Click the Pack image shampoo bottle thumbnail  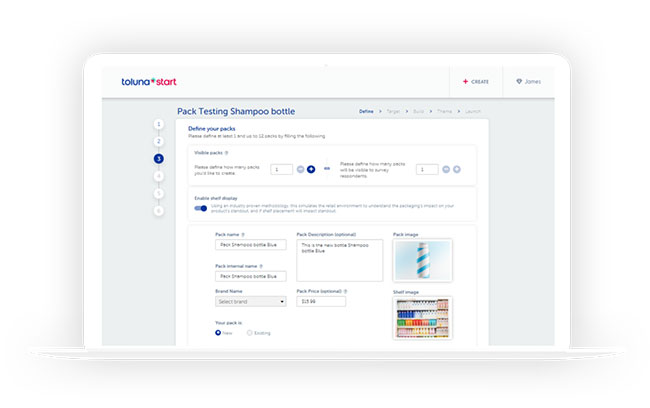click(x=422, y=260)
